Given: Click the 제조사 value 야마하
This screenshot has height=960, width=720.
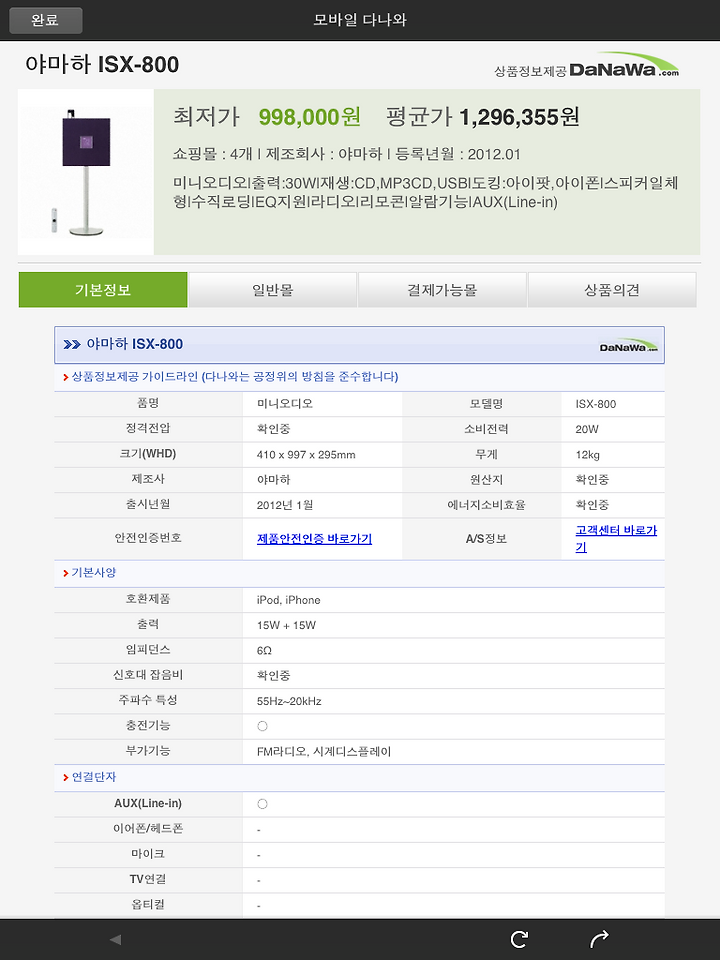Looking at the screenshot, I should [x=273, y=480].
